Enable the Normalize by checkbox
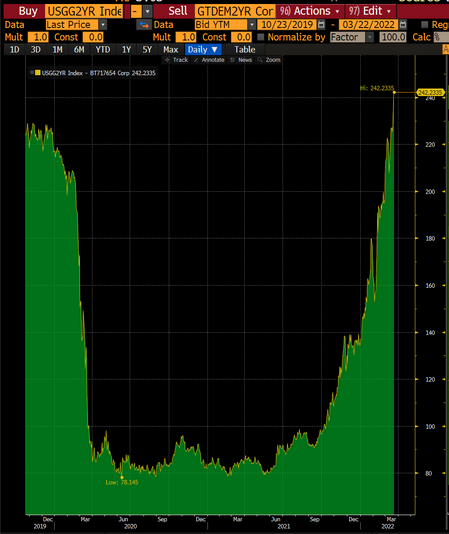This screenshot has width=449, height=534. [x=261, y=37]
